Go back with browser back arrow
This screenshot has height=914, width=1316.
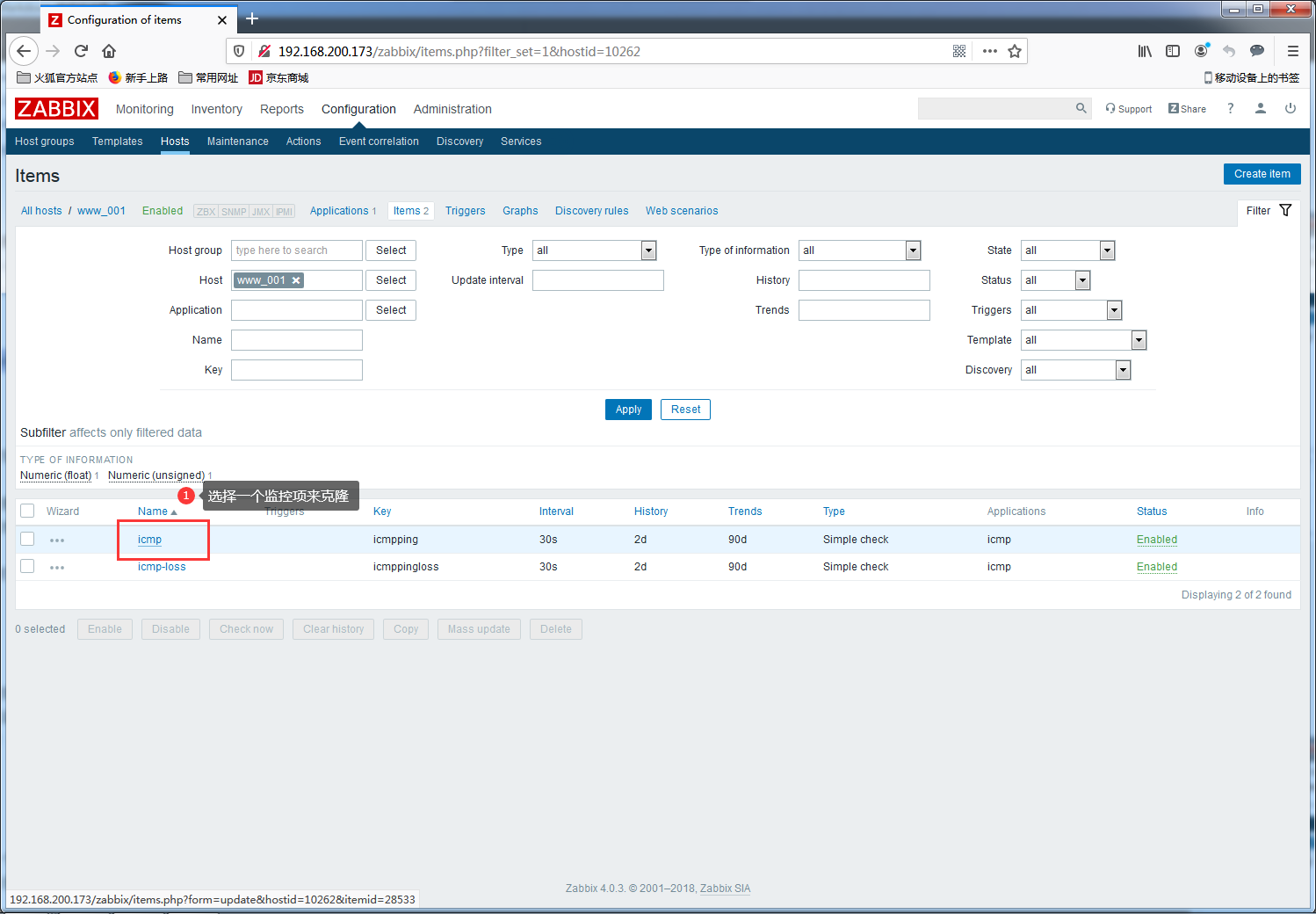coord(24,51)
